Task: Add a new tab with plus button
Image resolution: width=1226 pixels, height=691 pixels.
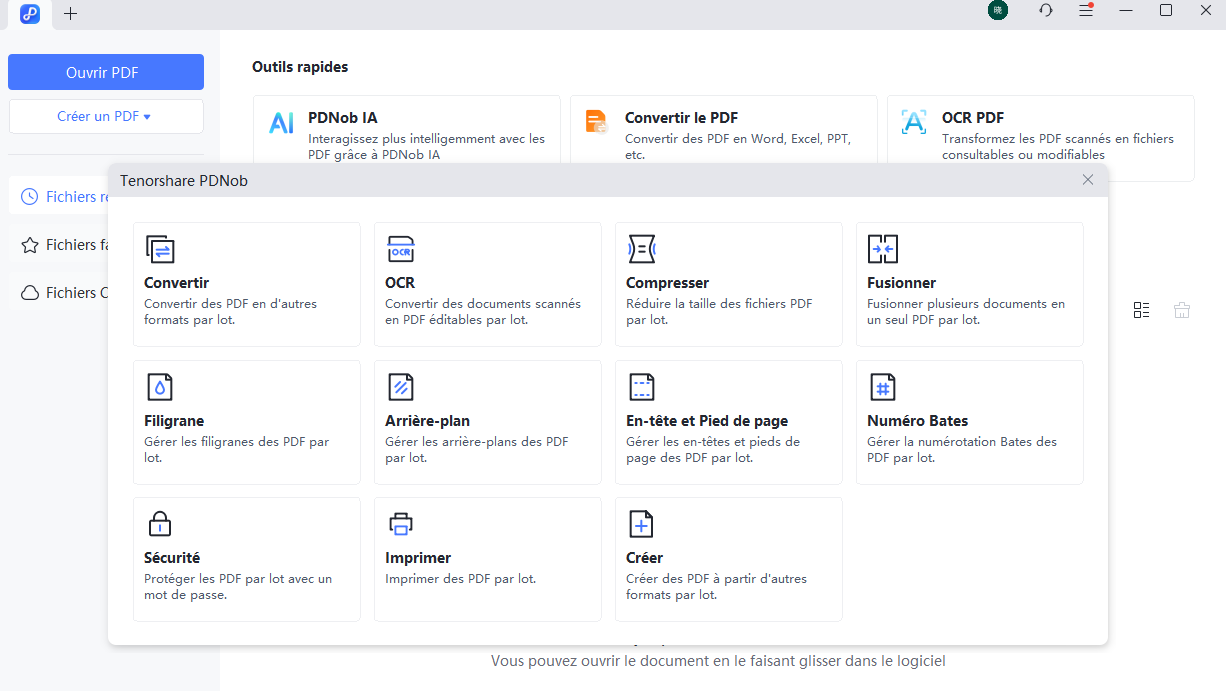Action: 70,14
